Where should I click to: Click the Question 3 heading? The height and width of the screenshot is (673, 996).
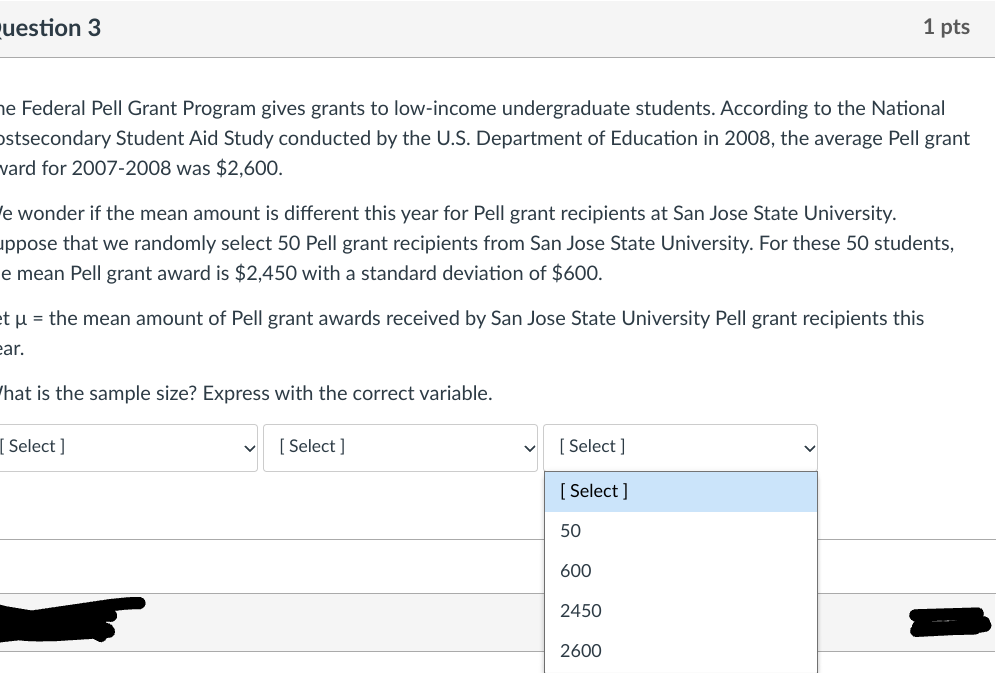point(49,27)
